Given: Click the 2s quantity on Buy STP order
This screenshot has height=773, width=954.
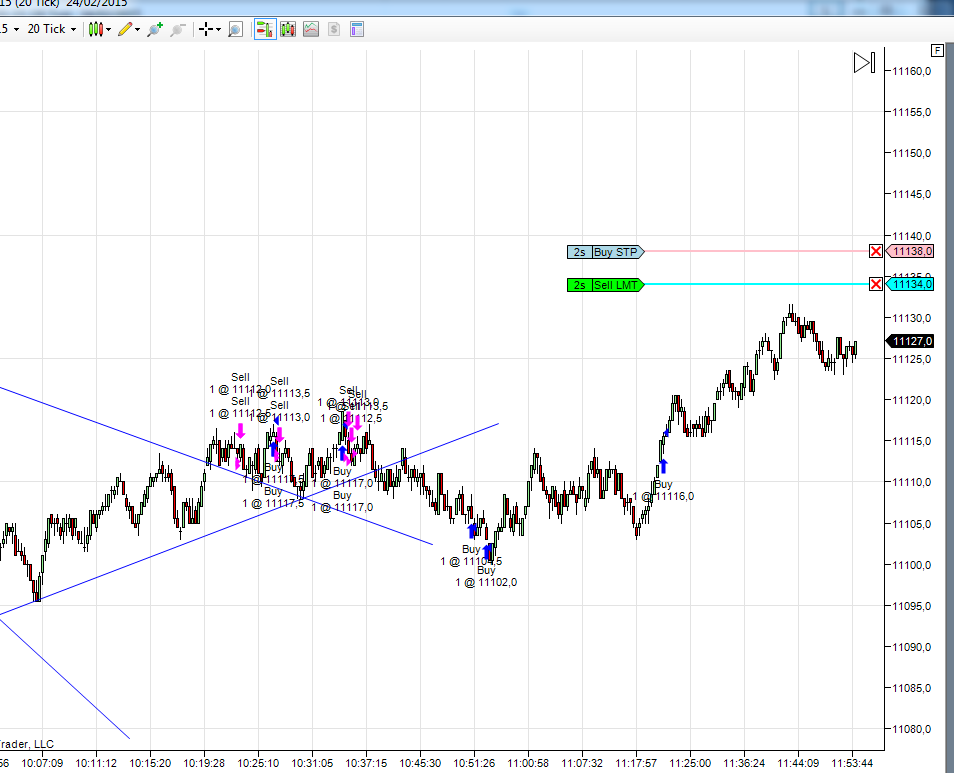Looking at the screenshot, I should (580, 252).
